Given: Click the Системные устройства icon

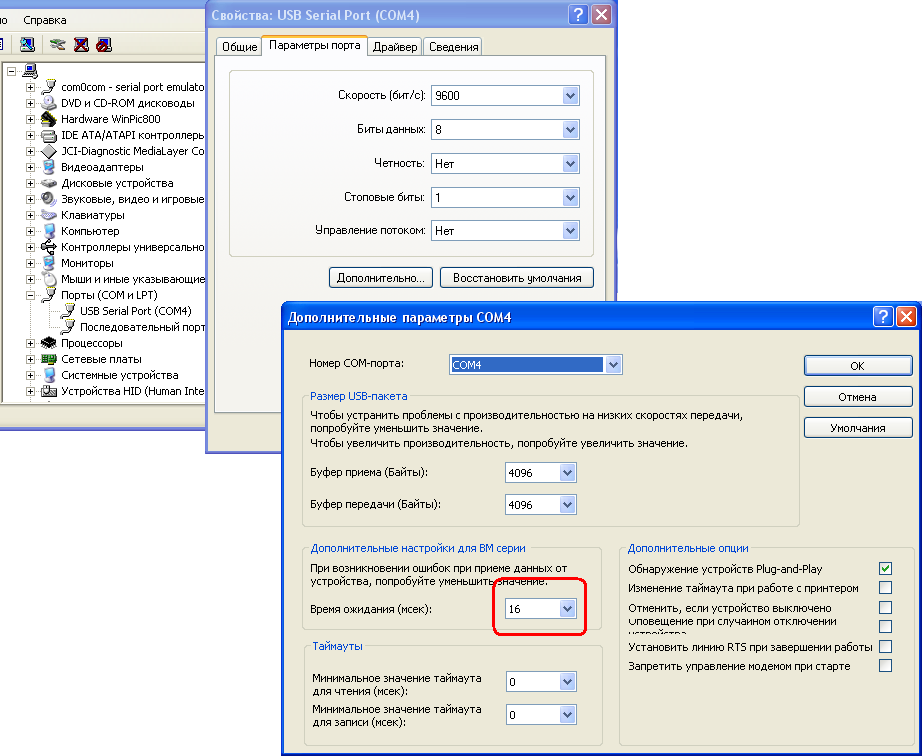Looking at the screenshot, I should 49,375.
